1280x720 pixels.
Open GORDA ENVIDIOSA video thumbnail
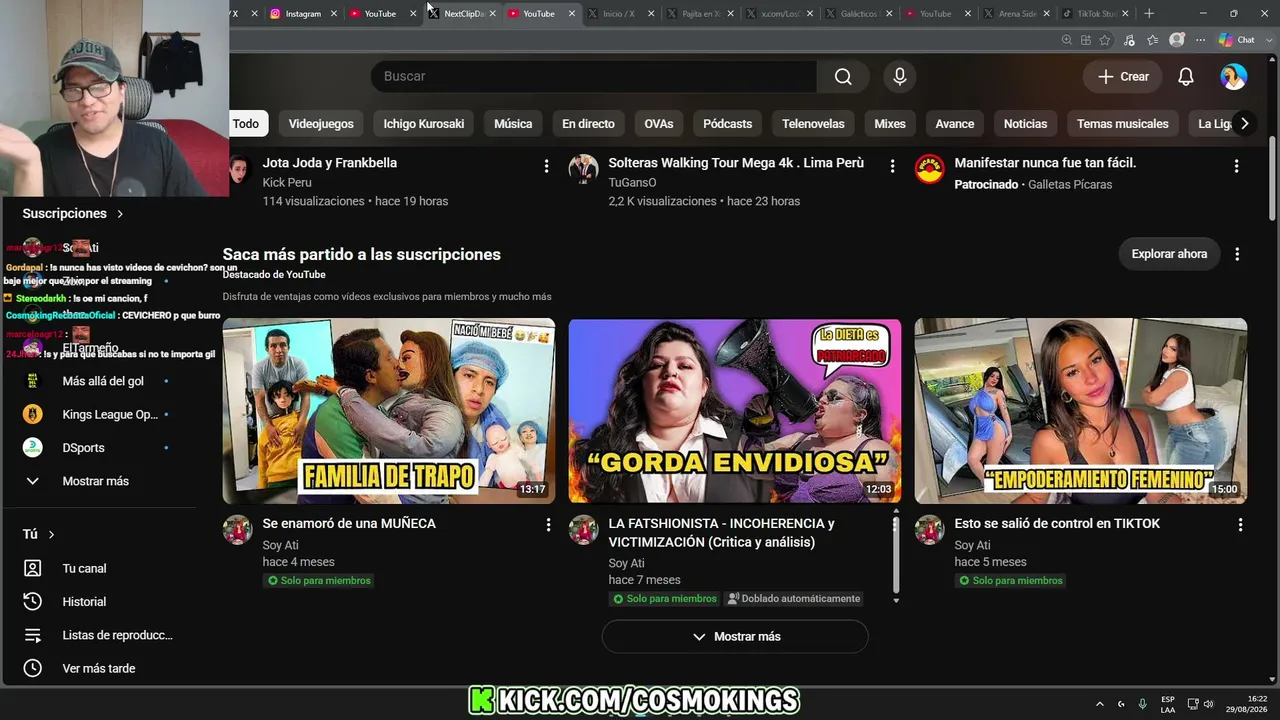point(735,411)
